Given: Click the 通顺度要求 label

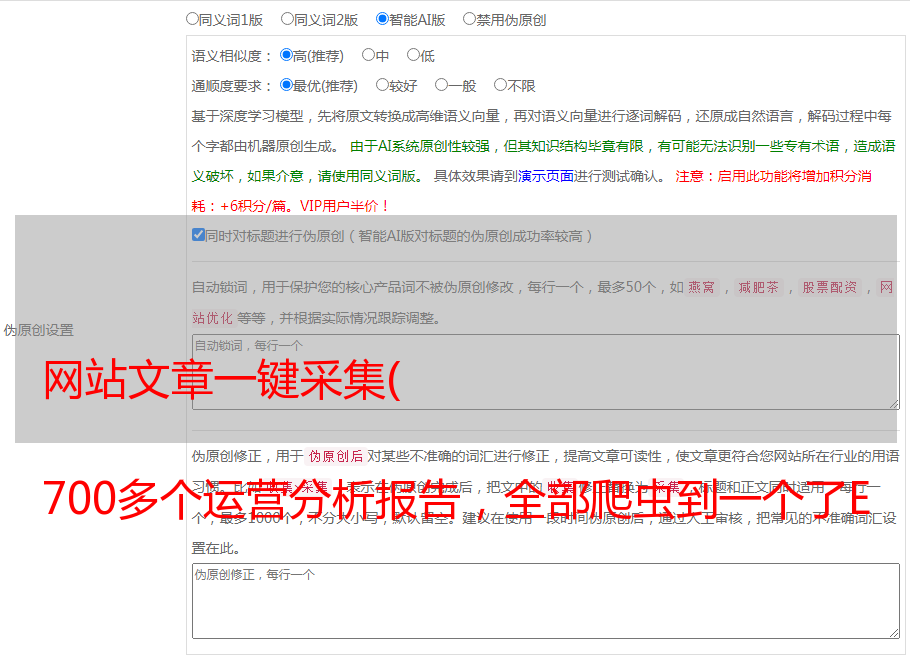Looking at the screenshot, I should (232, 87).
